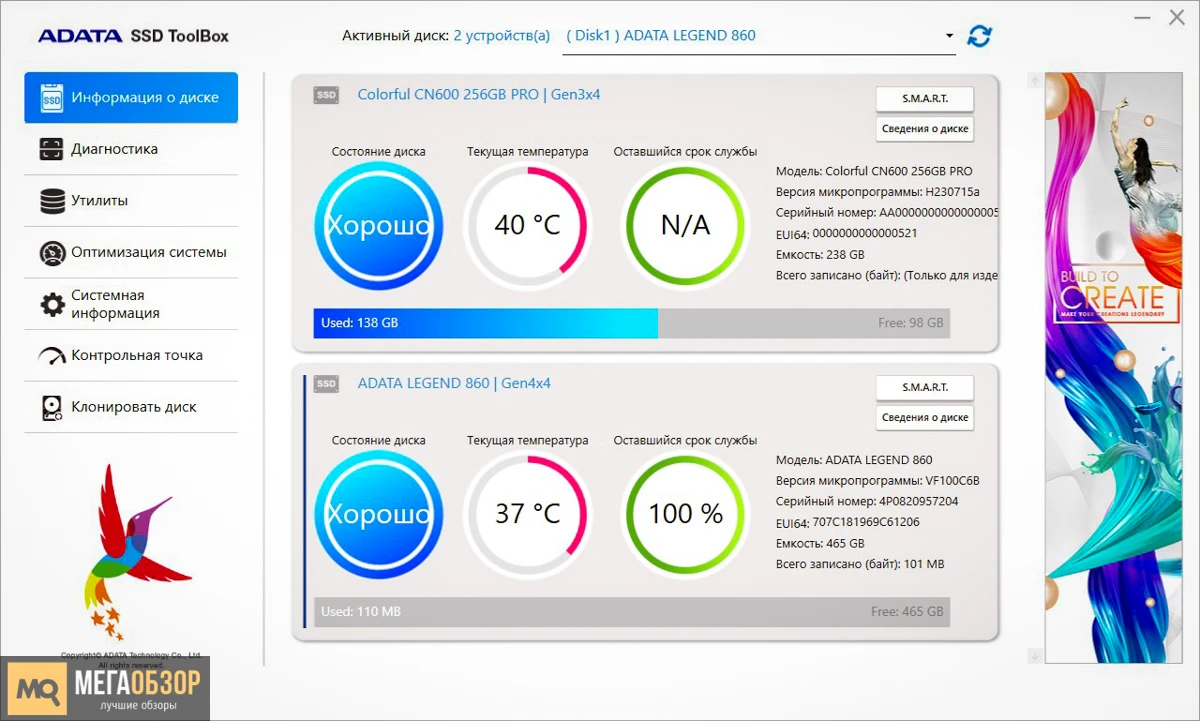This screenshot has width=1200, height=721.
Task: Open S.M.A.R.T. for ADATA LEGEND 860
Action: (925, 388)
